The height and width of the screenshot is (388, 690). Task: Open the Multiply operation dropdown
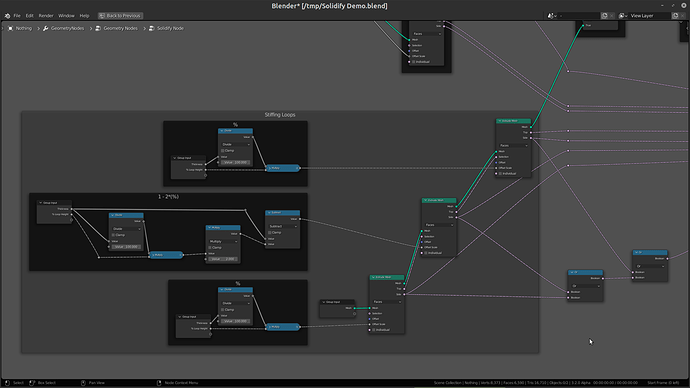(223, 242)
